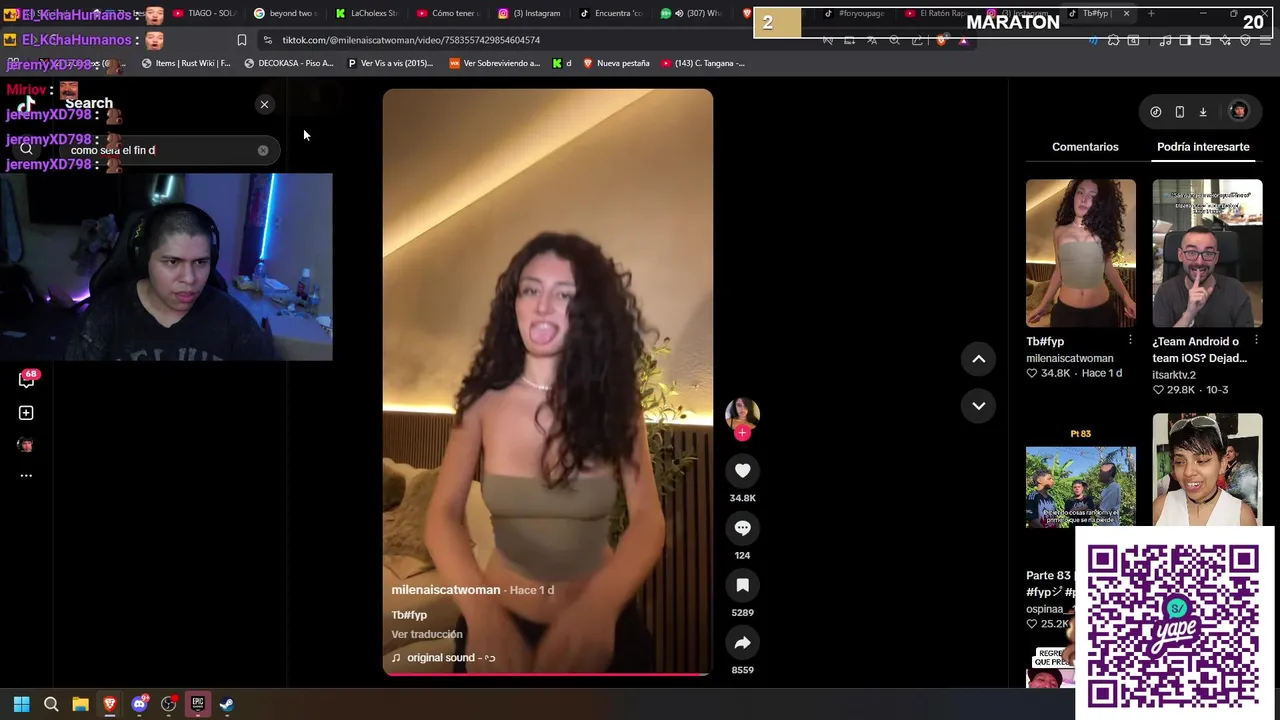The width and height of the screenshot is (1280, 720).
Task: Switch to the TIAGO - SOL YouTube tab
Action: pyautogui.click(x=204, y=13)
